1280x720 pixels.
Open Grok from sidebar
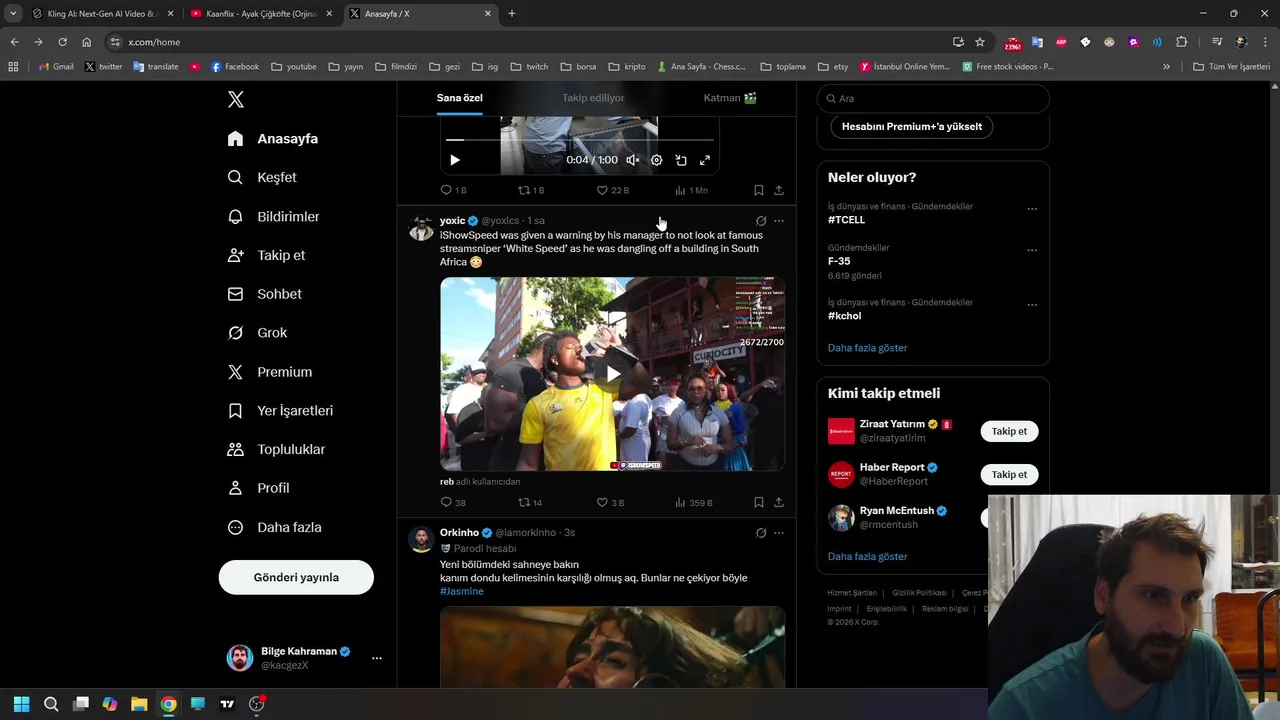pos(258,333)
